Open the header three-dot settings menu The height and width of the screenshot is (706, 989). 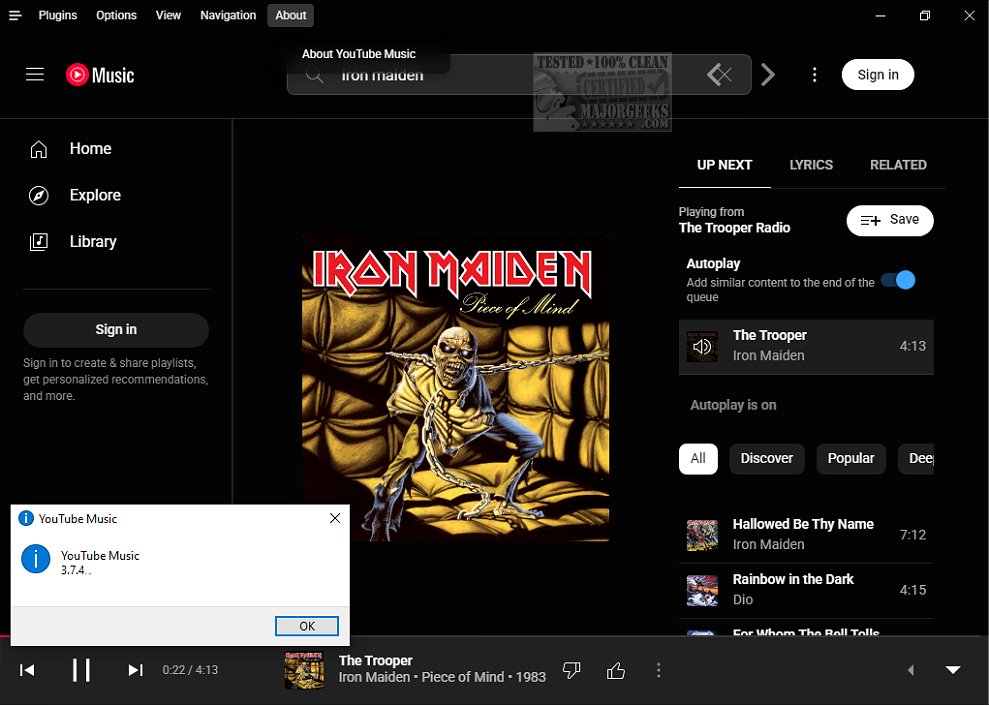coord(814,74)
